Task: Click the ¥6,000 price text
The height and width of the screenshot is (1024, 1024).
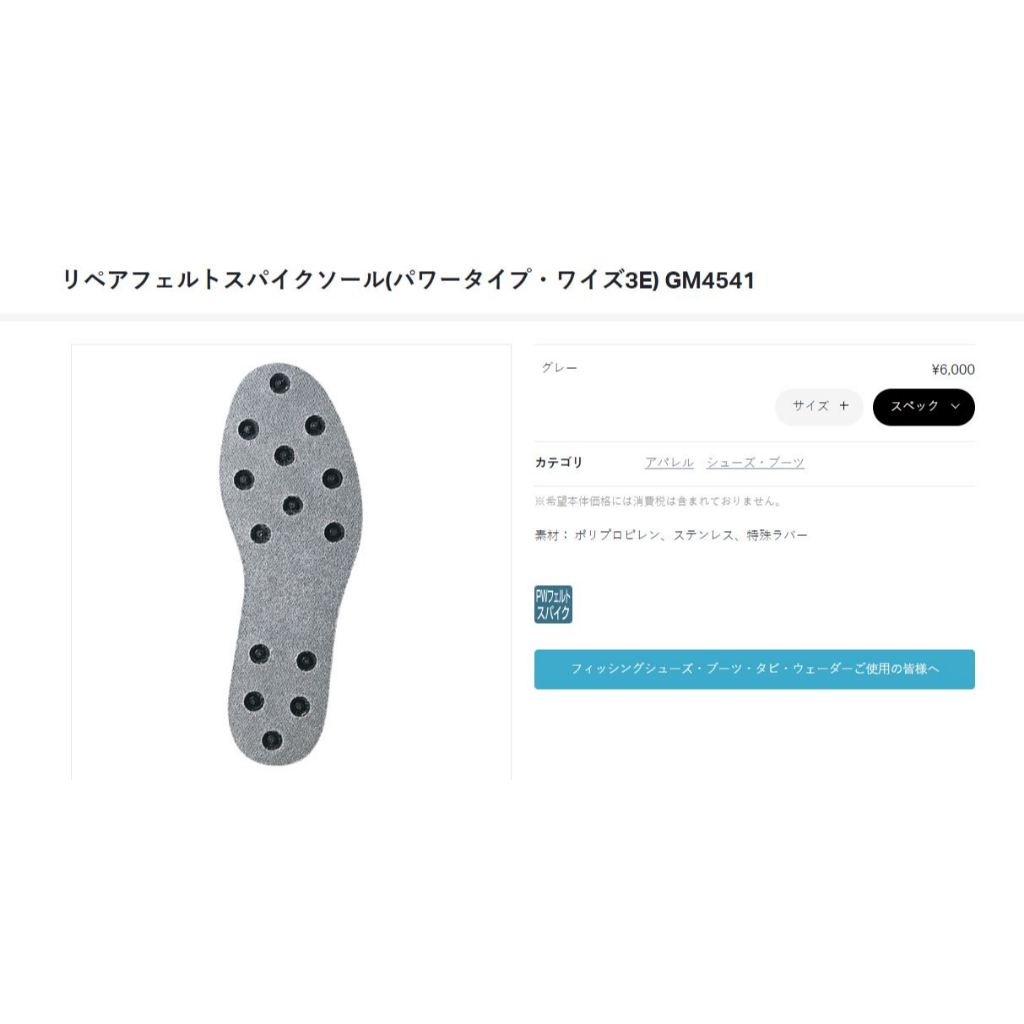Action: pyautogui.click(x=953, y=370)
